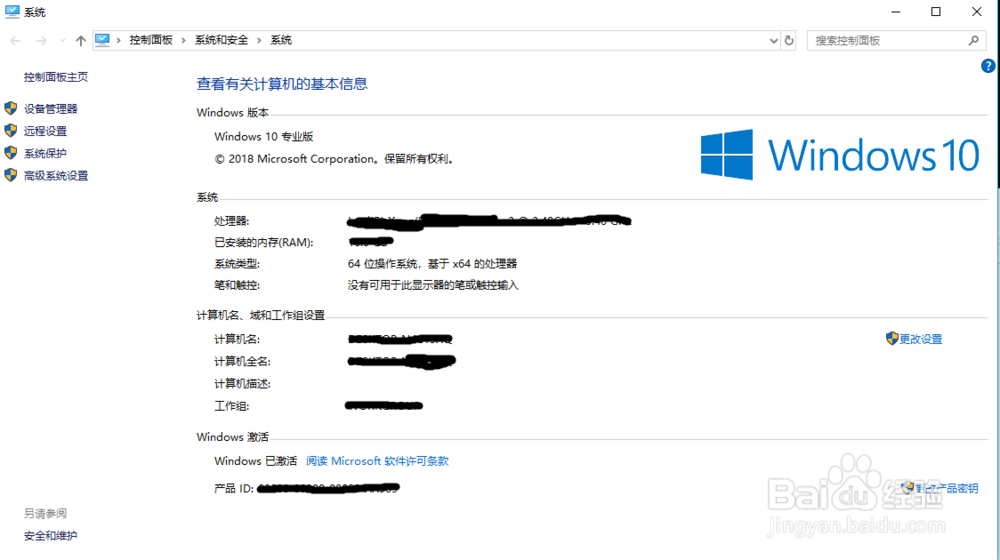Click 更改设置 link
This screenshot has width=1000, height=560.
(921, 339)
